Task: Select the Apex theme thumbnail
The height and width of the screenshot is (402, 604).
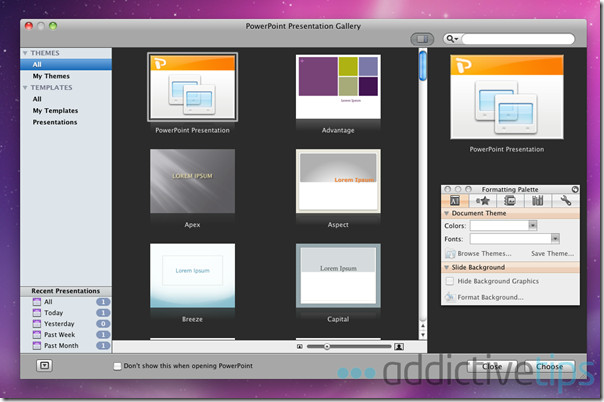Action: click(192, 181)
